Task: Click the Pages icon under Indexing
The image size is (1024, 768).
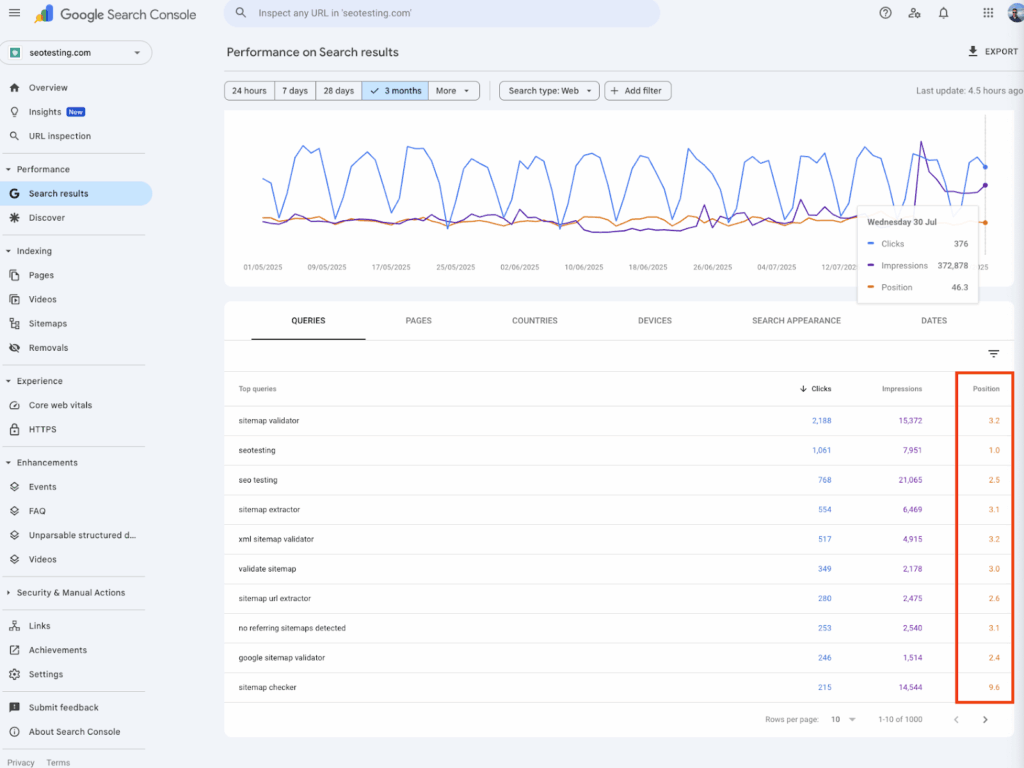Action: (14, 275)
